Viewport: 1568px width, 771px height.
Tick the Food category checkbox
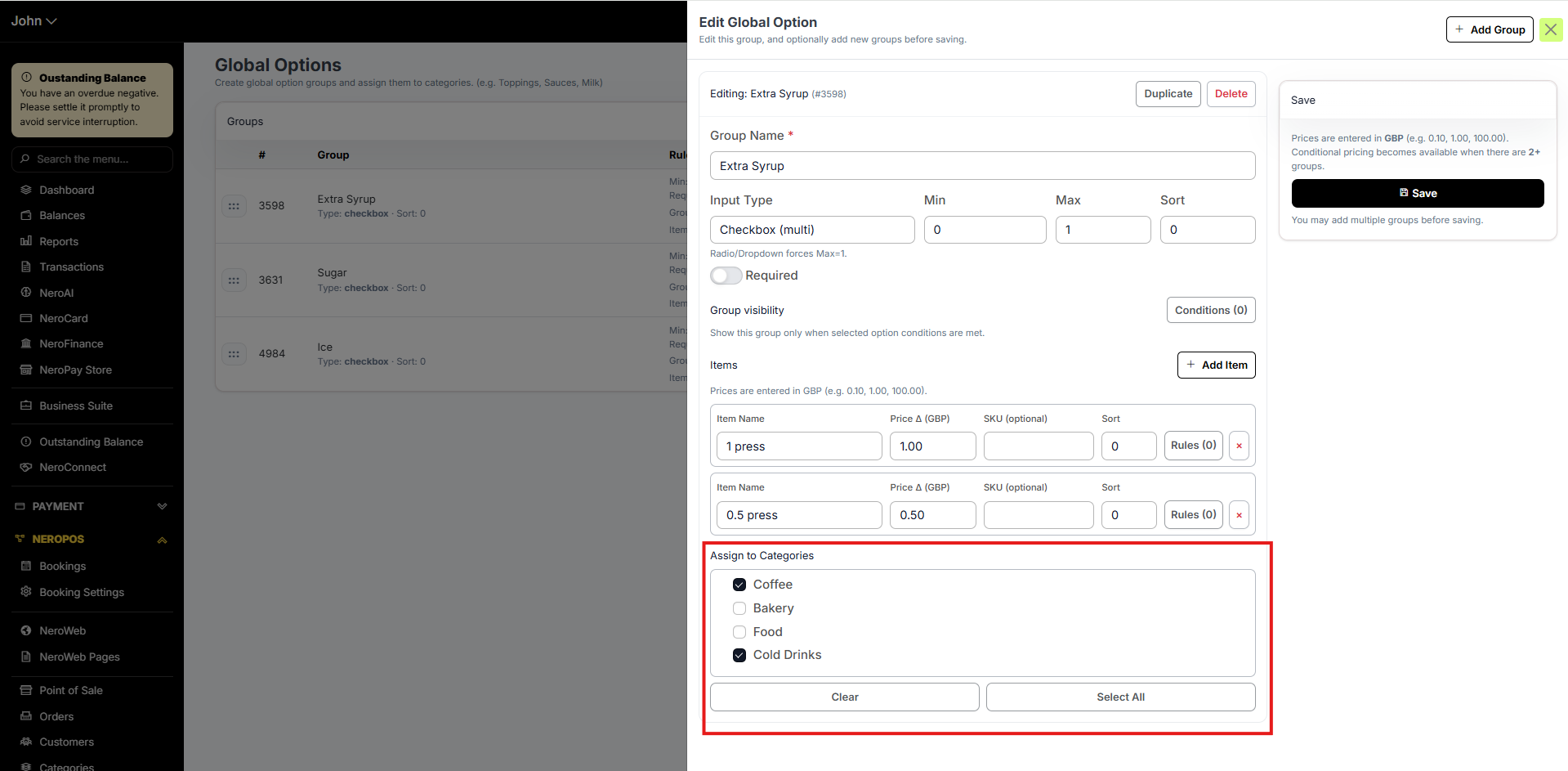739,632
